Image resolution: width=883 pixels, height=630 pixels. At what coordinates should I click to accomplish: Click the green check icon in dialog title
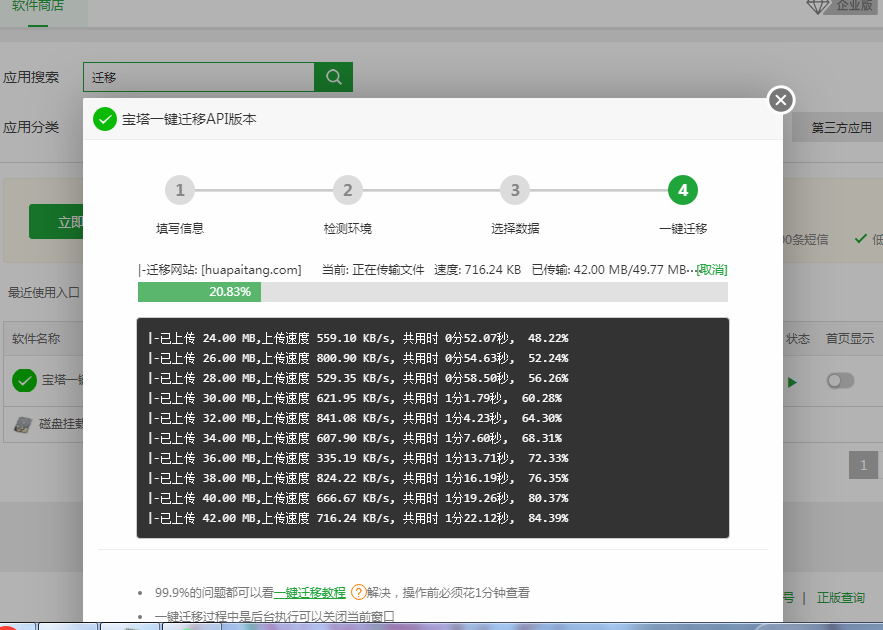point(105,119)
